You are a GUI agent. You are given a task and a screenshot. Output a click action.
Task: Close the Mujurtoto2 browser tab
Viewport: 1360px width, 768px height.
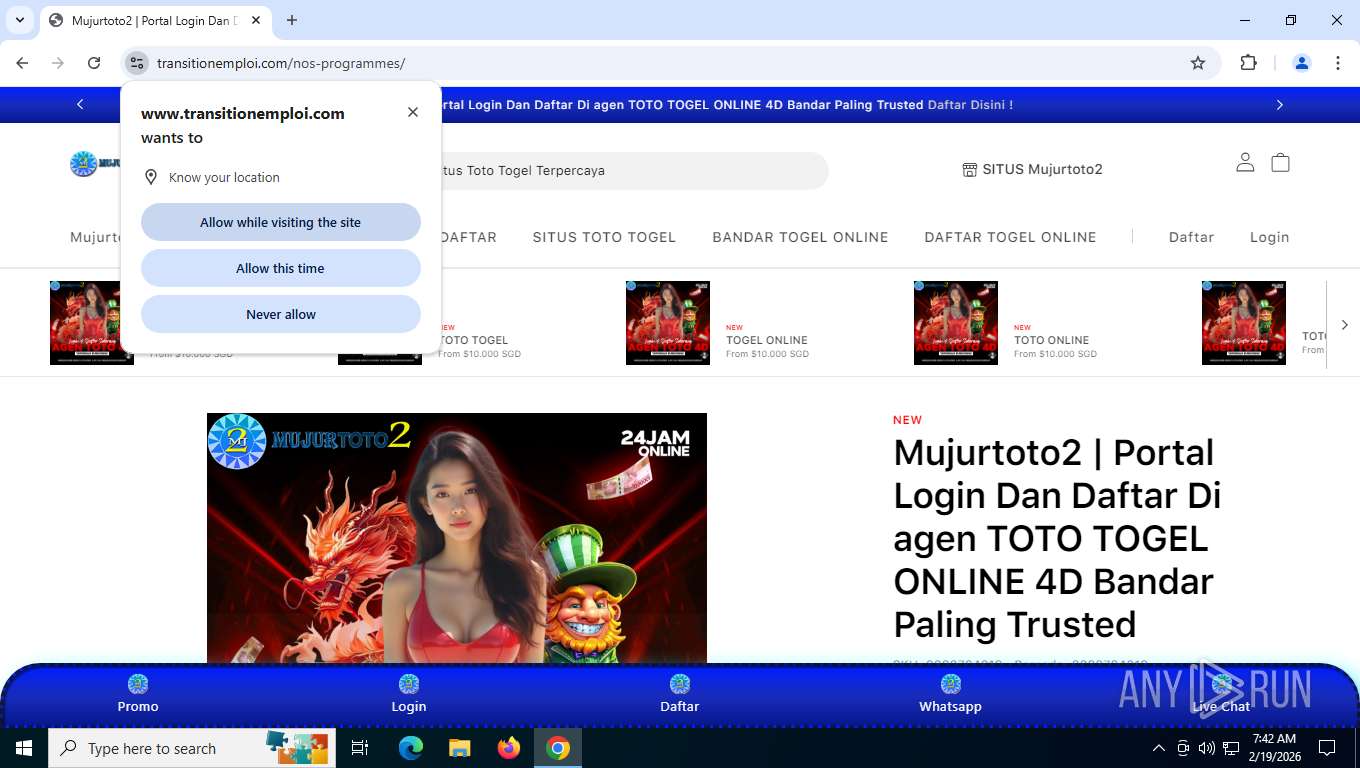[x=257, y=20]
